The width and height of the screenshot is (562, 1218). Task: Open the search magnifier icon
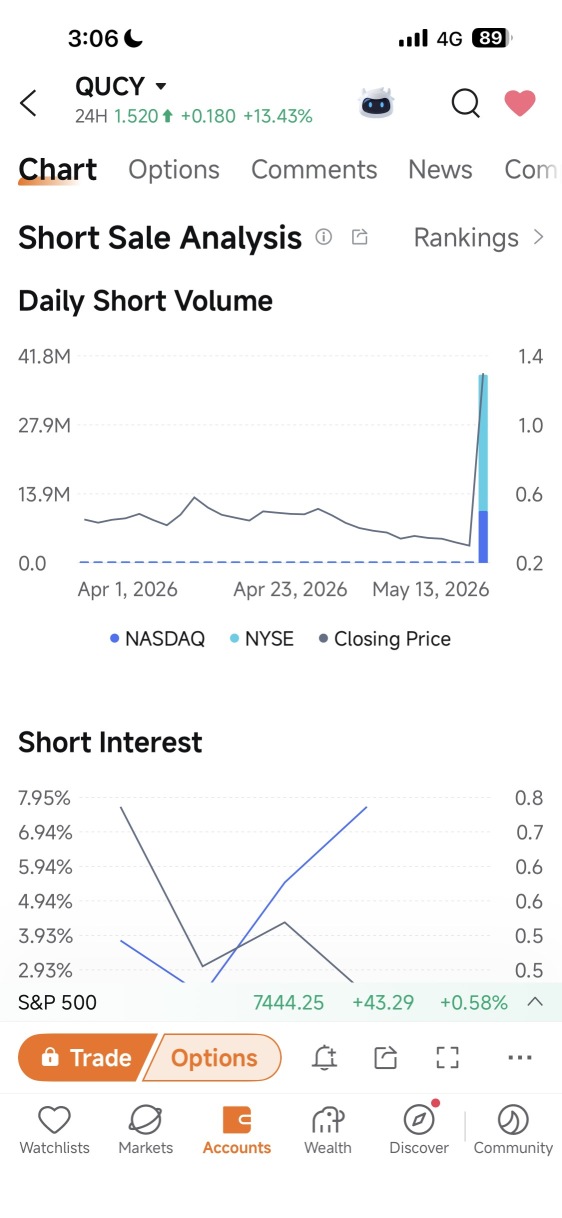[x=465, y=102]
